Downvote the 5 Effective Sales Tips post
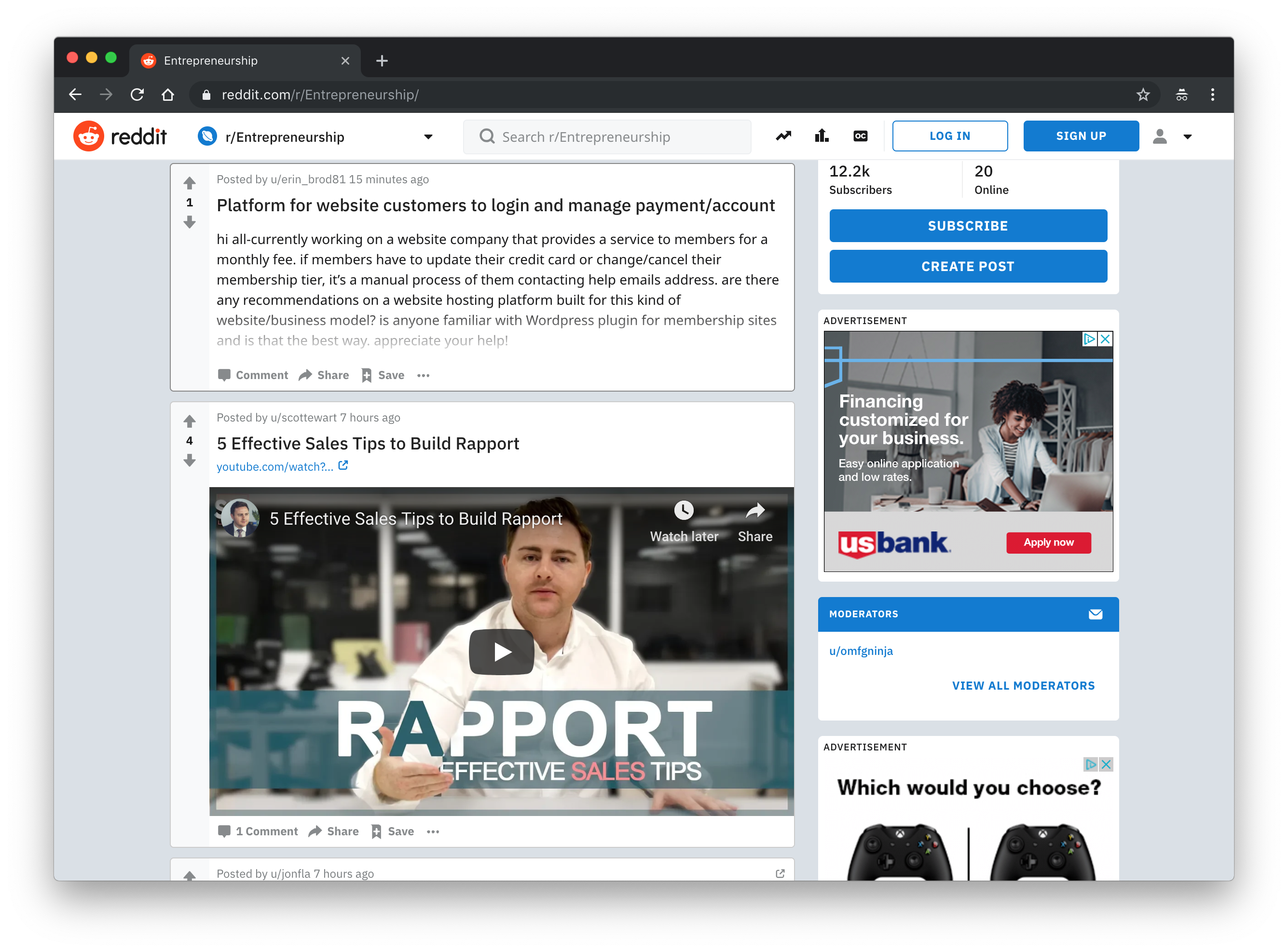The width and height of the screenshot is (1288, 952). (x=190, y=461)
